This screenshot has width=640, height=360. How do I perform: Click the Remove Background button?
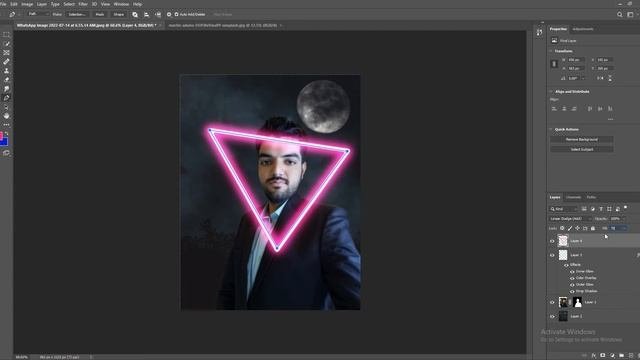coord(582,140)
